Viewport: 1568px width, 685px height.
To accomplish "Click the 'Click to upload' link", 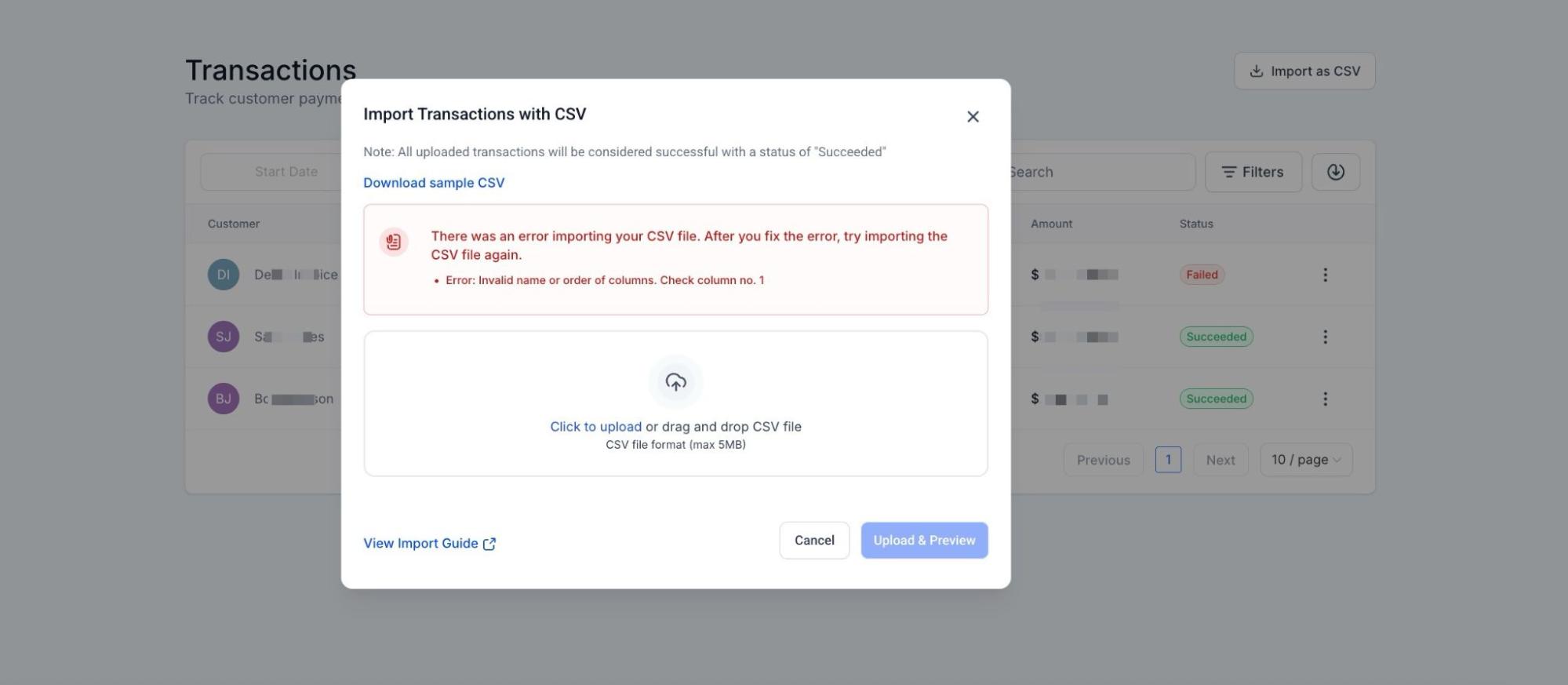I will pyautogui.click(x=595, y=427).
